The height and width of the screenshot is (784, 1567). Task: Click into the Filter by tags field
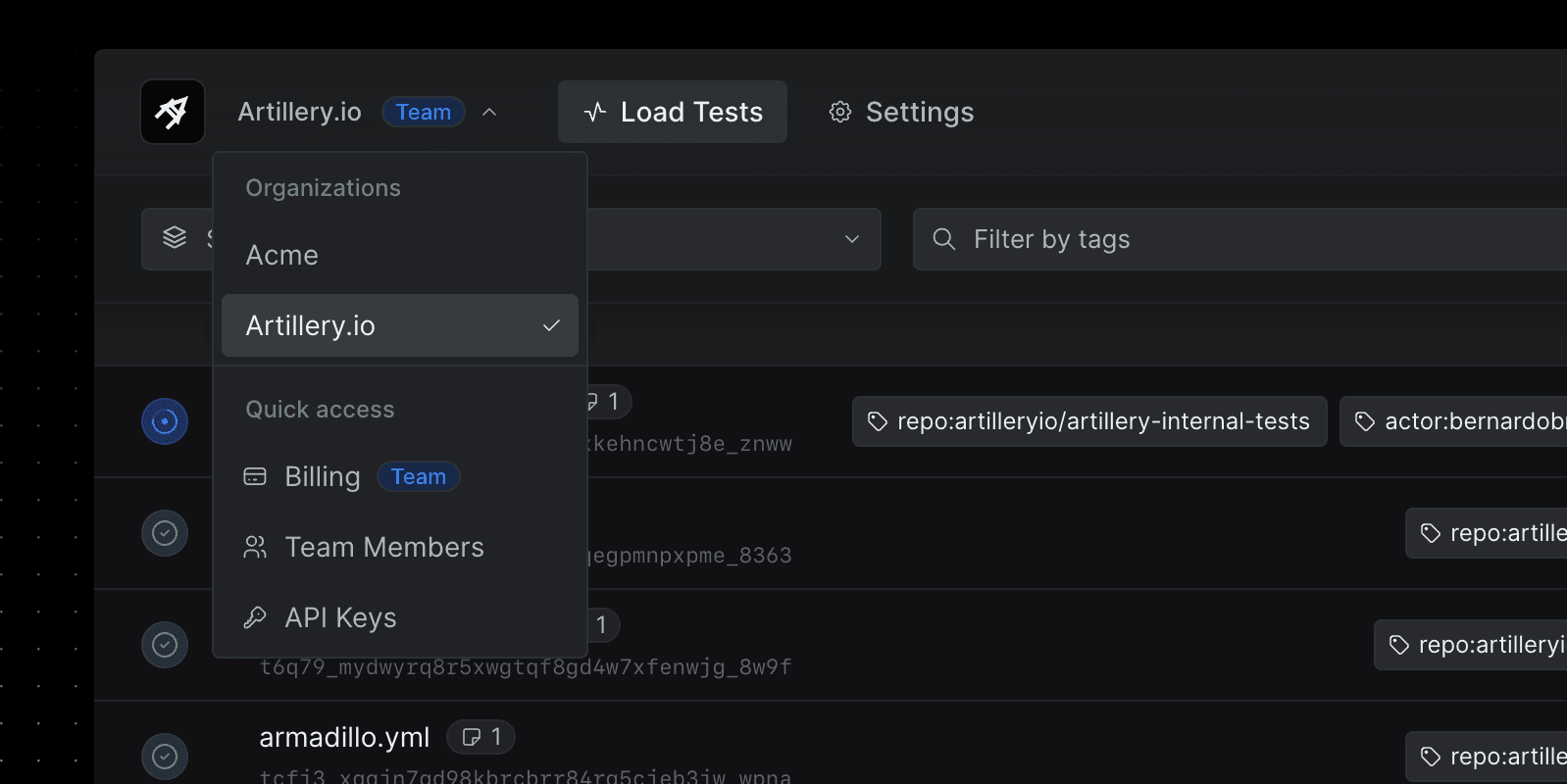click(1239, 239)
